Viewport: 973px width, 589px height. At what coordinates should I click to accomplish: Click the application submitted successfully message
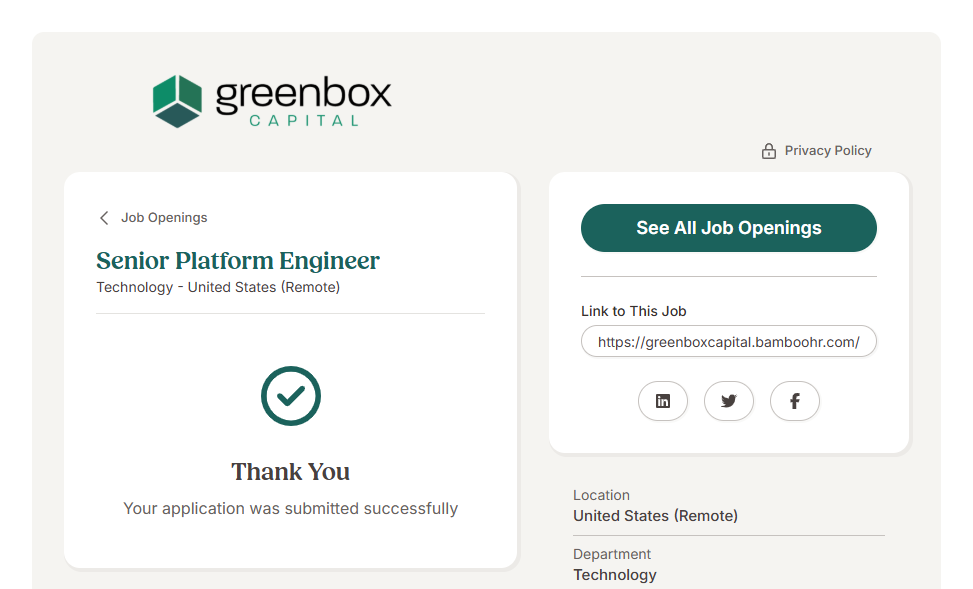pos(291,509)
